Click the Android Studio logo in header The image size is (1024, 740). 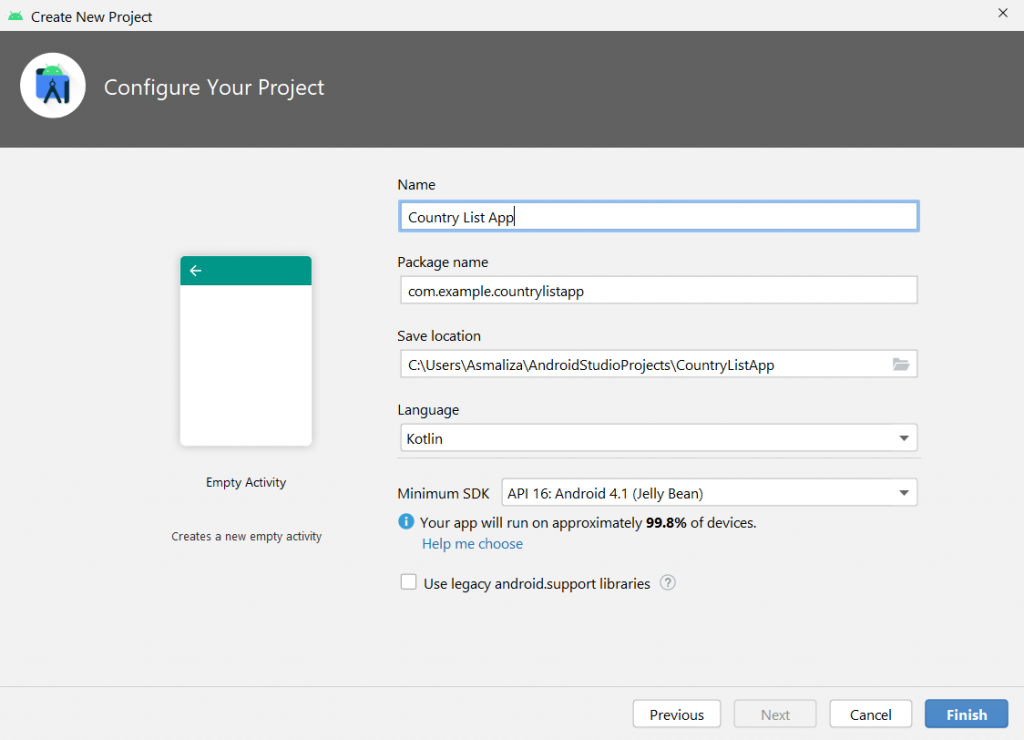[x=52, y=88]
